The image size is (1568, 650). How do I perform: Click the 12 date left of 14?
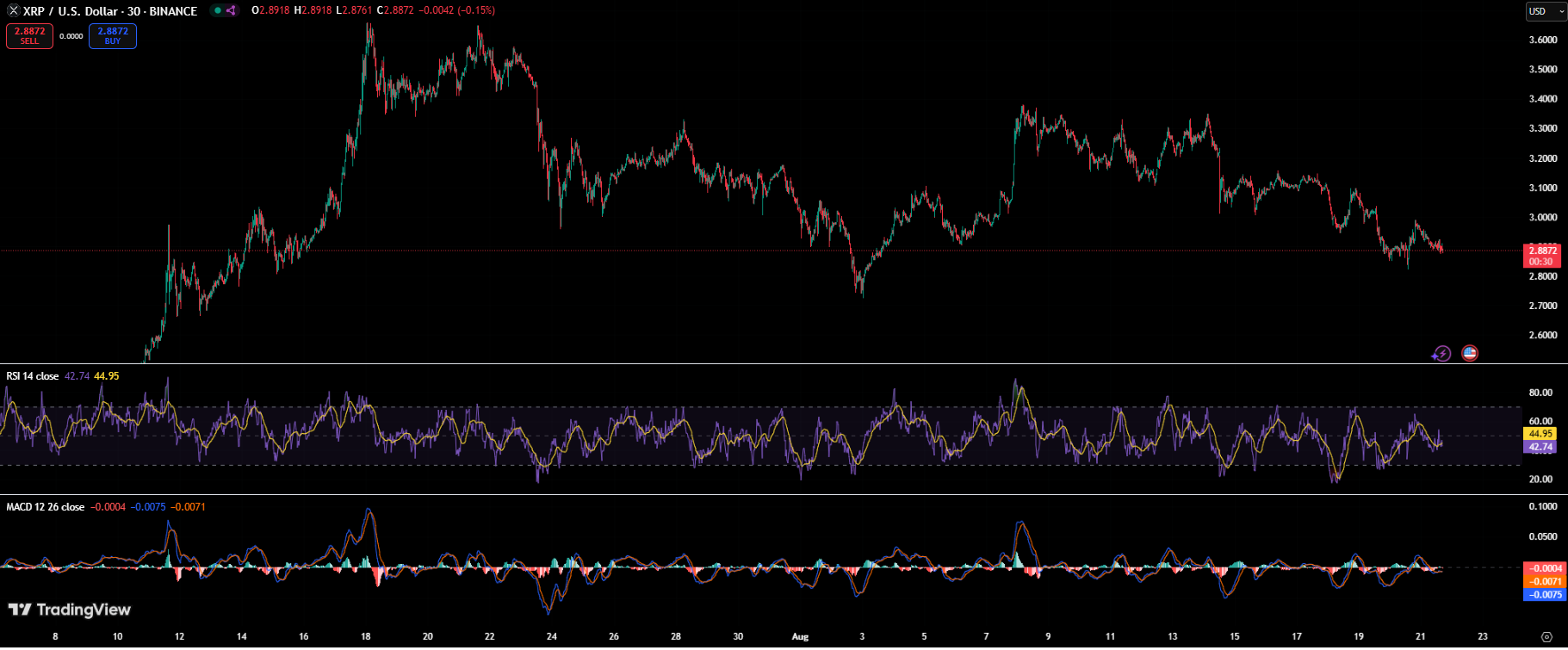pyautogui.click(x=179, y=637)
